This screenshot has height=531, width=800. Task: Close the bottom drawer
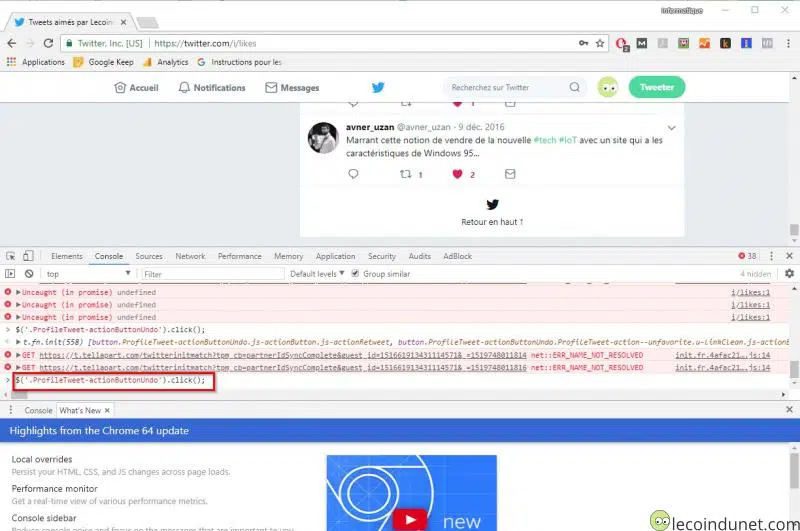point(789,410)
